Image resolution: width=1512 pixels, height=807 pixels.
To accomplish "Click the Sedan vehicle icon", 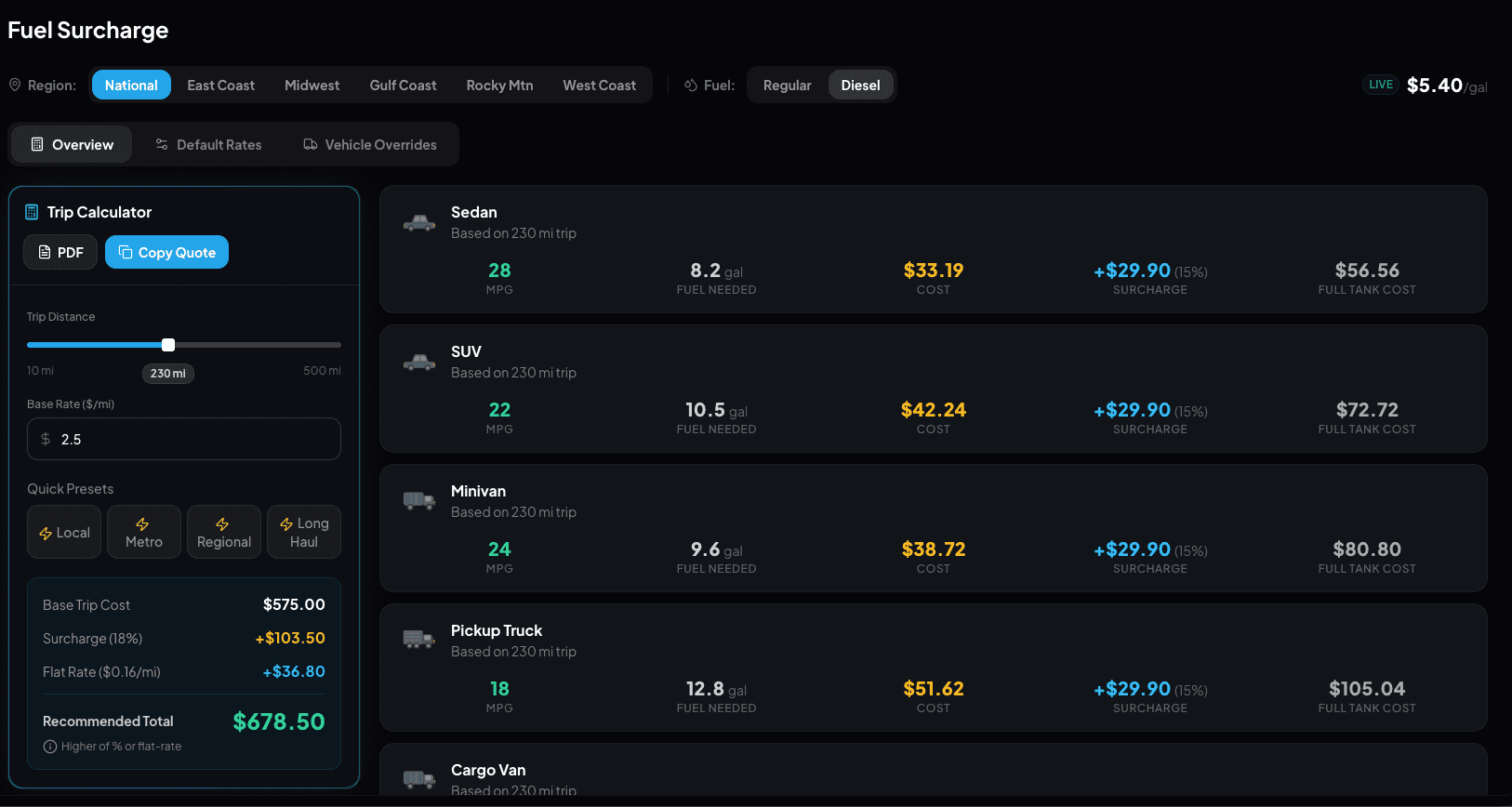I will pyautogui.click(x=419, y=223).
